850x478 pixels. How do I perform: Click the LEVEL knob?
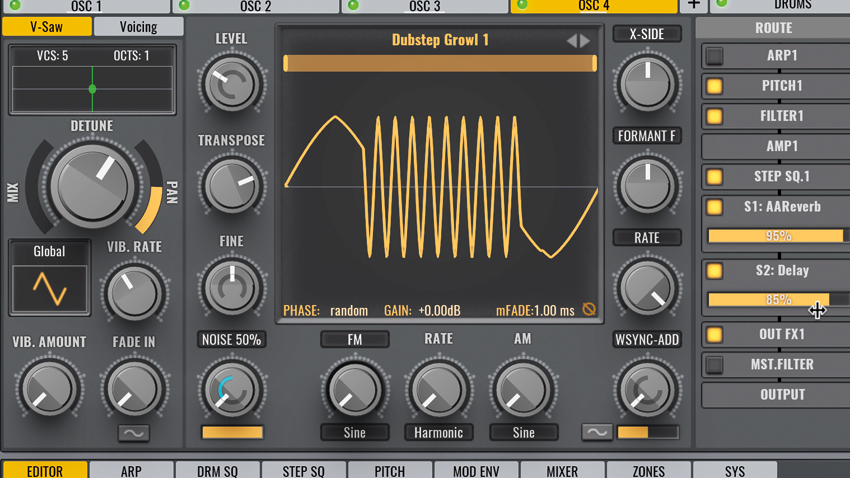(x=231, y=84)
